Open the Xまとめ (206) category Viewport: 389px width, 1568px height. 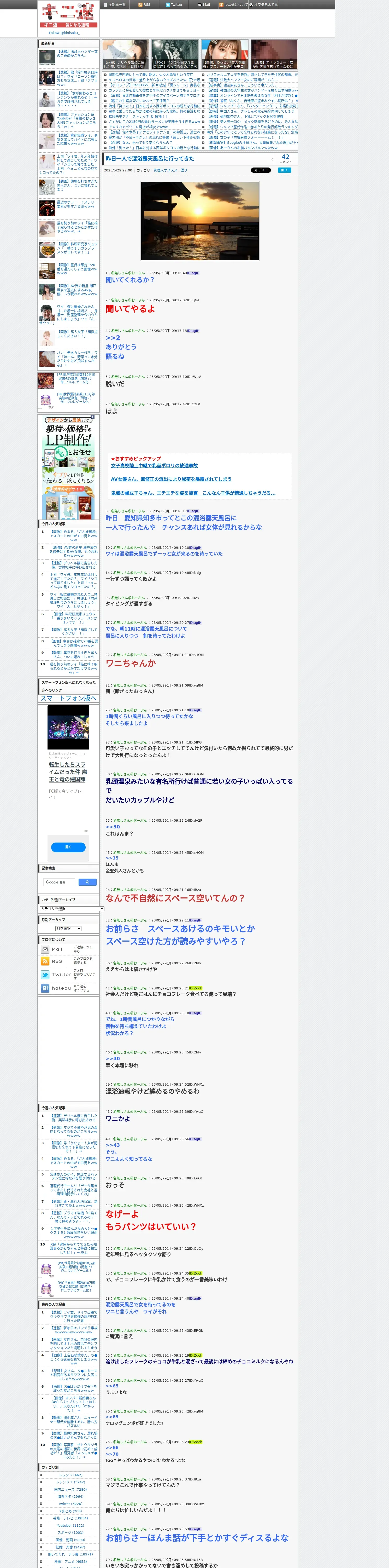70,1511
